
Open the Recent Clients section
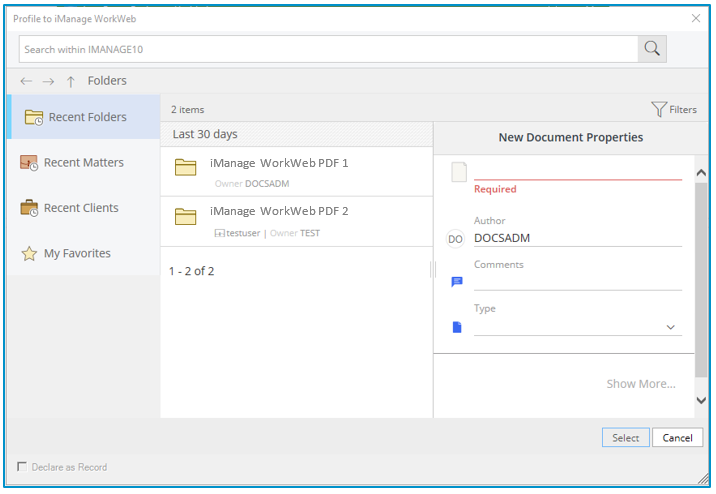click(80, 208)
